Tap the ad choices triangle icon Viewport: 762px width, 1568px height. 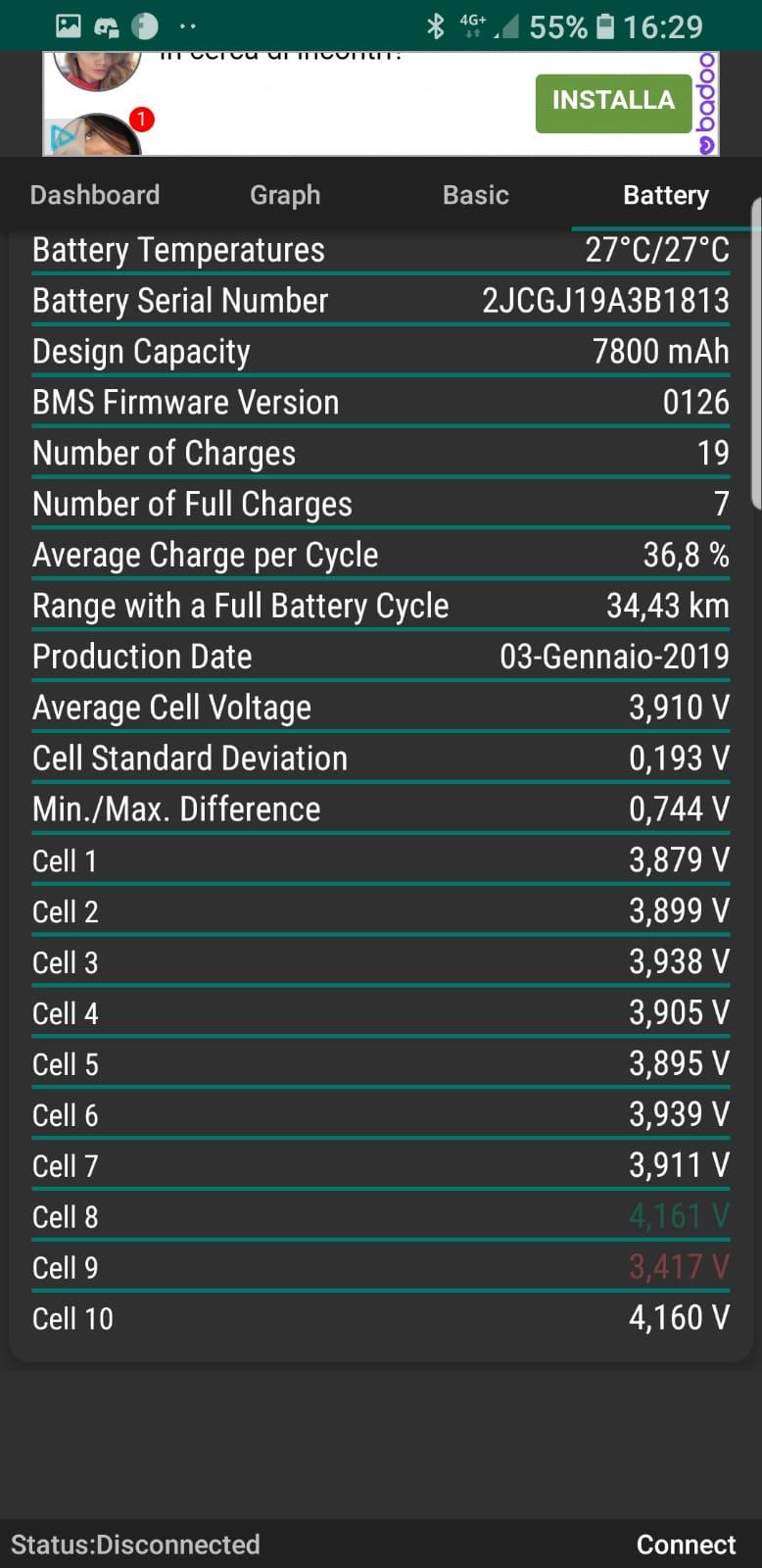62,137
